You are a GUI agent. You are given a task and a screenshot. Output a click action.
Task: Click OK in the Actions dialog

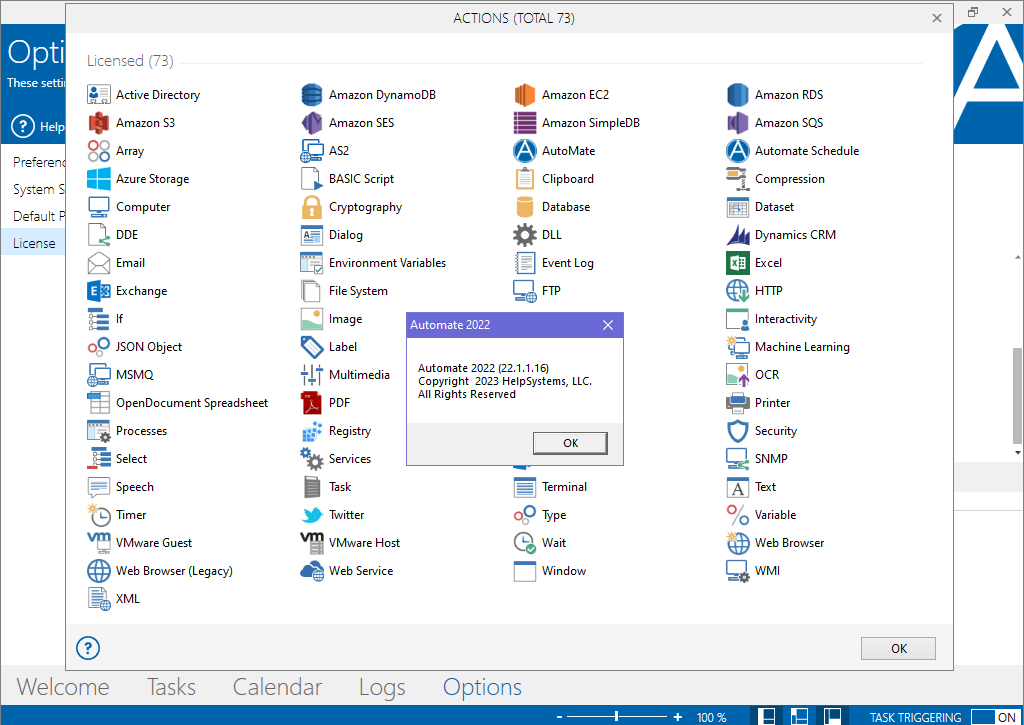pyautogui.click(x=898, y=649)
